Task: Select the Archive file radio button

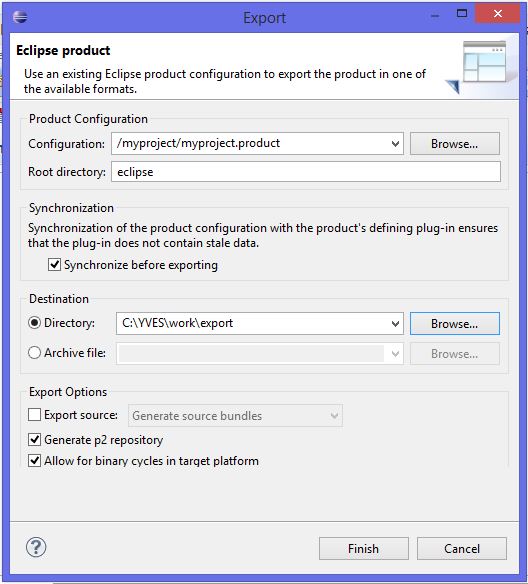Action: pos(34,352)
